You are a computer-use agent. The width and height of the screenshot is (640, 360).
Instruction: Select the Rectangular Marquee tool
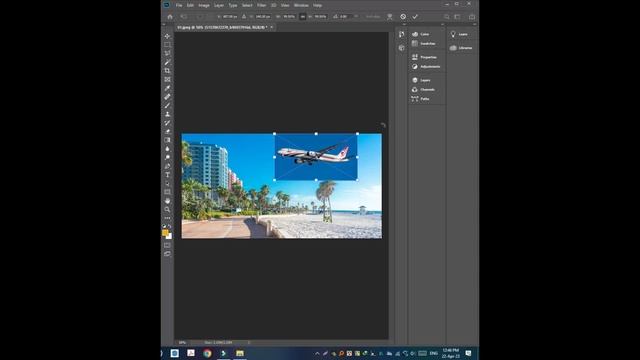tap(167, 44)
